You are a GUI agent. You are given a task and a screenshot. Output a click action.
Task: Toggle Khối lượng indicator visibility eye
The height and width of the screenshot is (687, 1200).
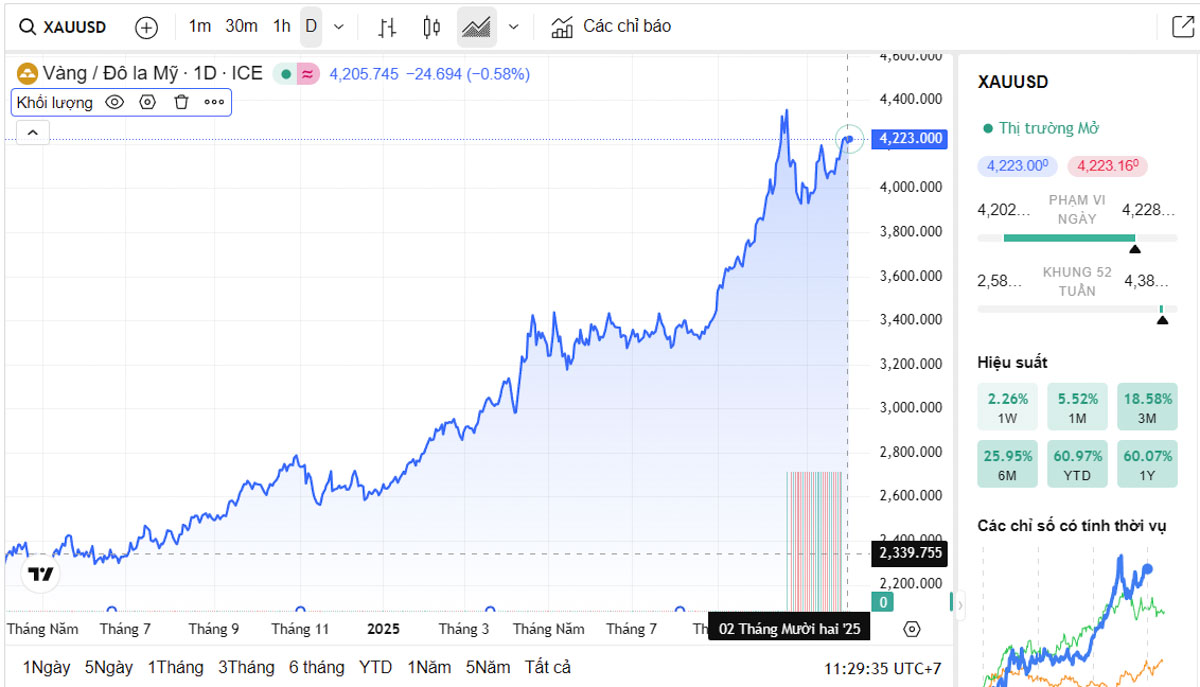[115, 102]
